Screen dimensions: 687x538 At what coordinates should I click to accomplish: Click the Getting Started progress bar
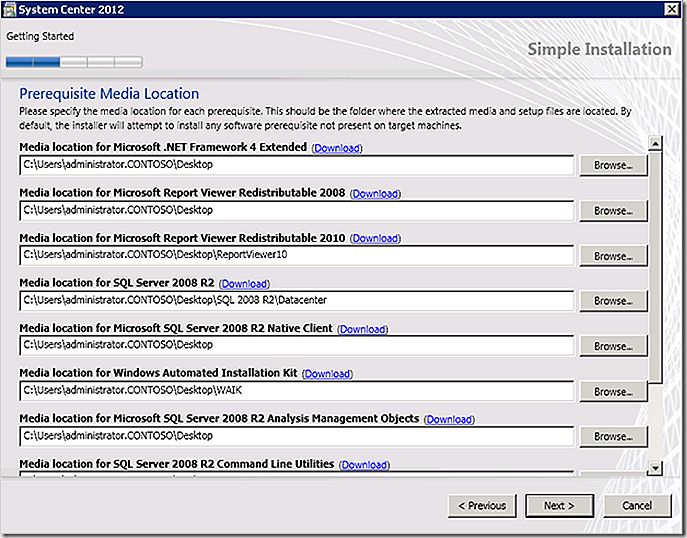click(74, 62)
